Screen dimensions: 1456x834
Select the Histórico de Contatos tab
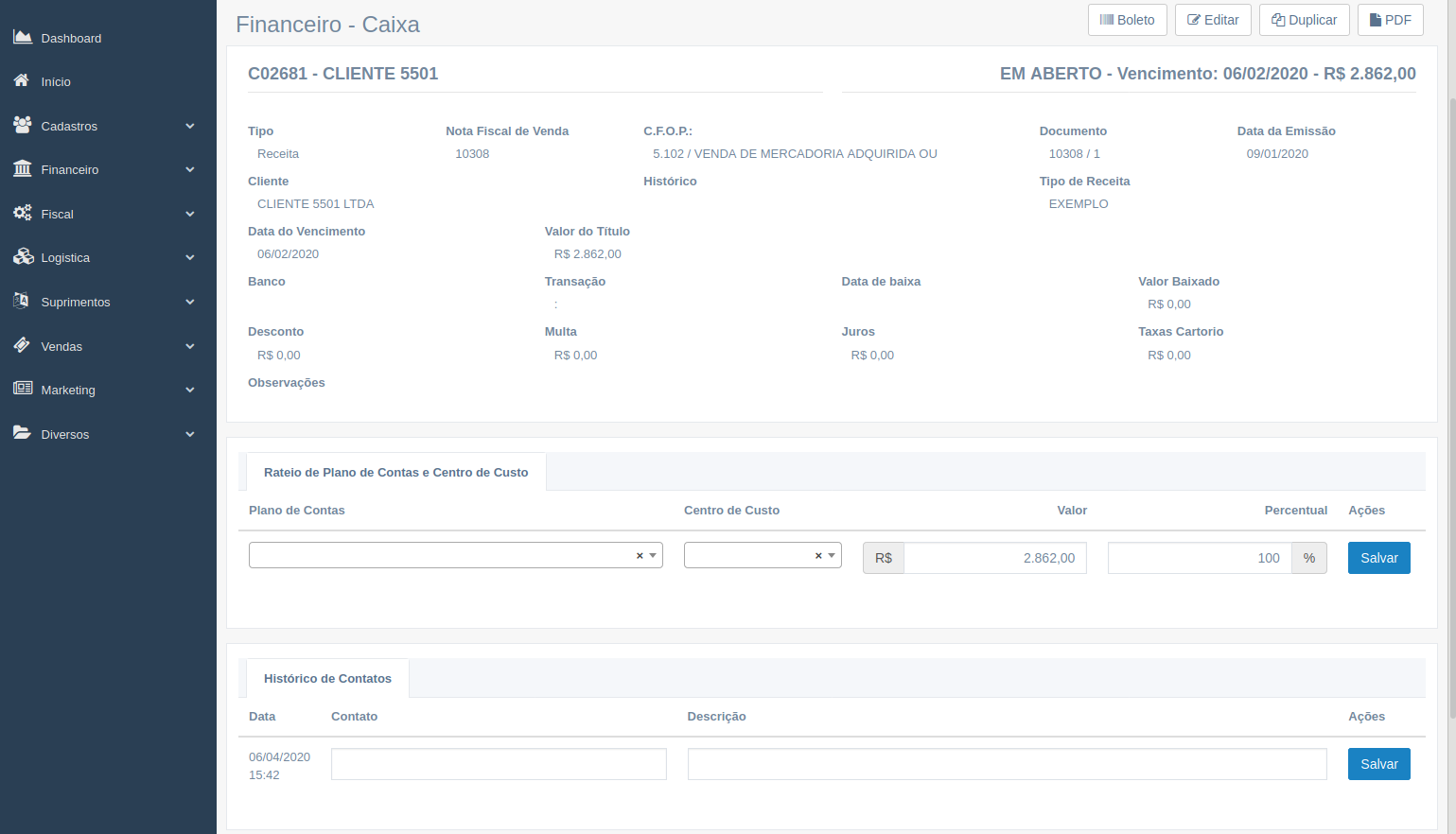click(327, 679)
